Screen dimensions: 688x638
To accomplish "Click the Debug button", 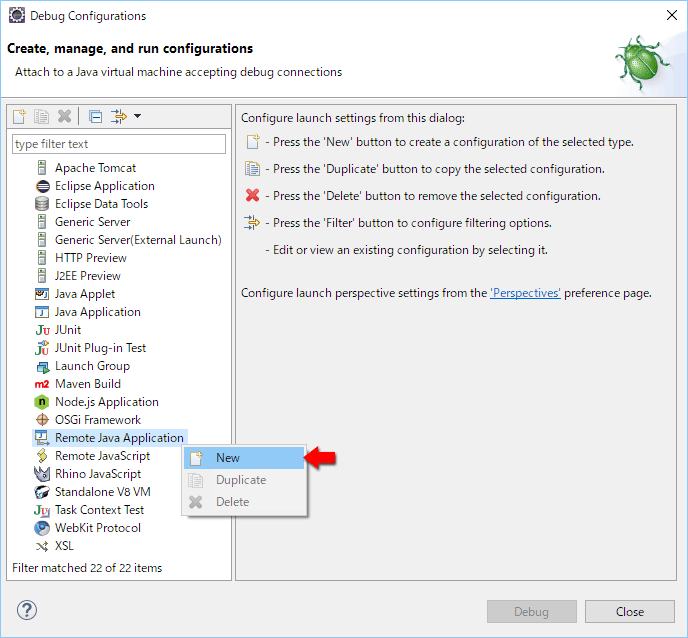I will click(532, 612).
